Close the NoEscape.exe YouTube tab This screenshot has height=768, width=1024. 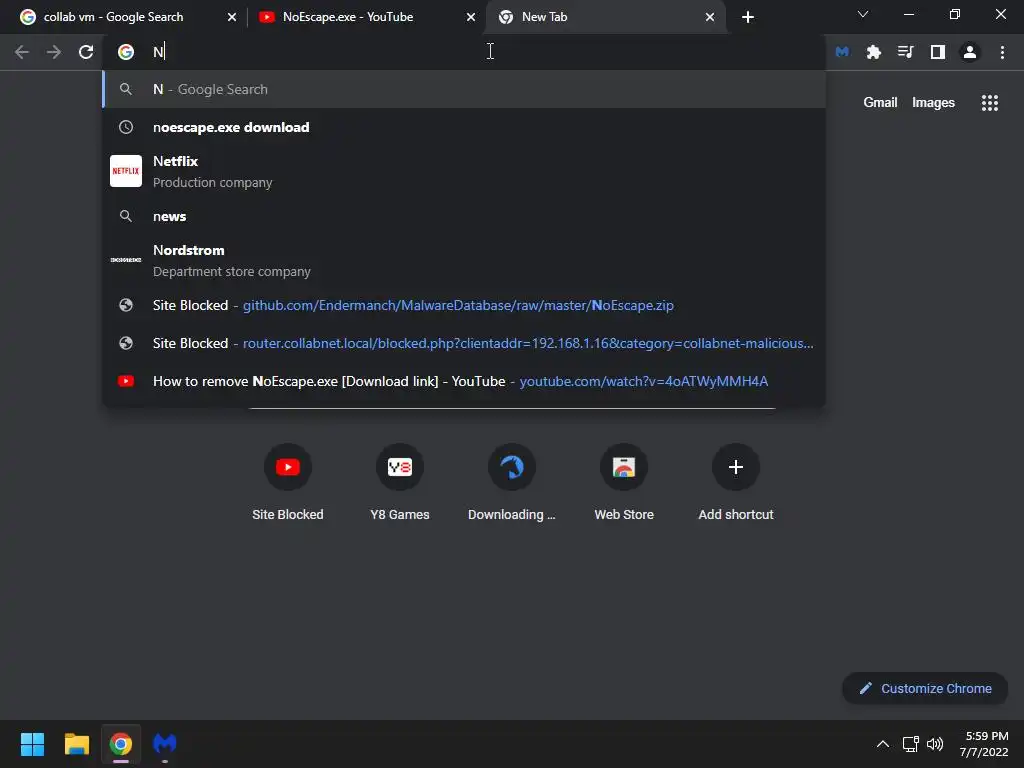(x=471, y=17)
